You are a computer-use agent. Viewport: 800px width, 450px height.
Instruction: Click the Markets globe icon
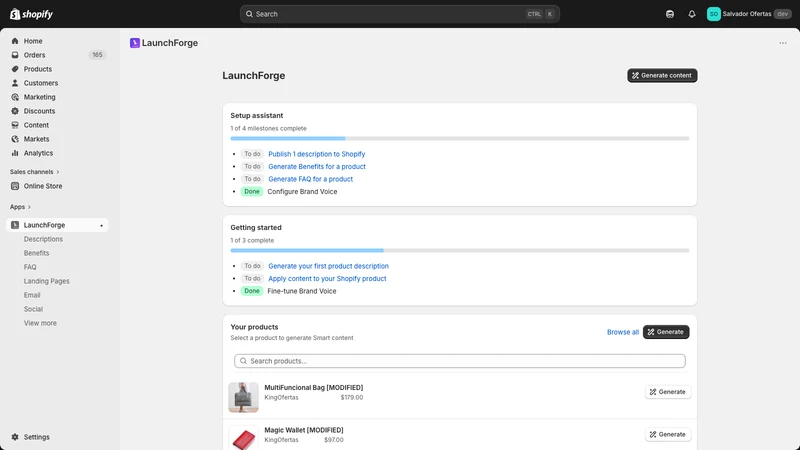point(15,139)
